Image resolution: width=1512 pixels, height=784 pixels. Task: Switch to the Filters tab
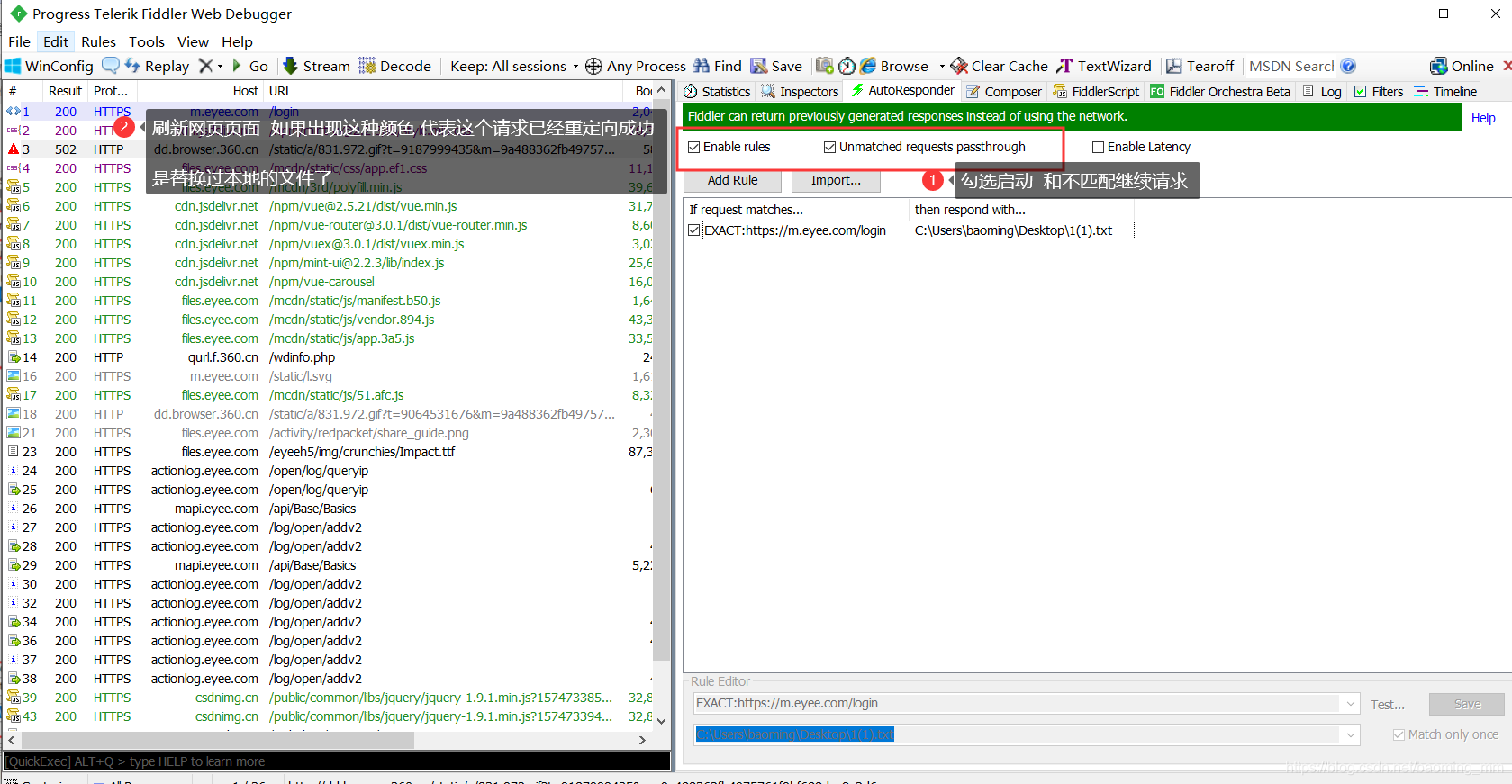1379,91
